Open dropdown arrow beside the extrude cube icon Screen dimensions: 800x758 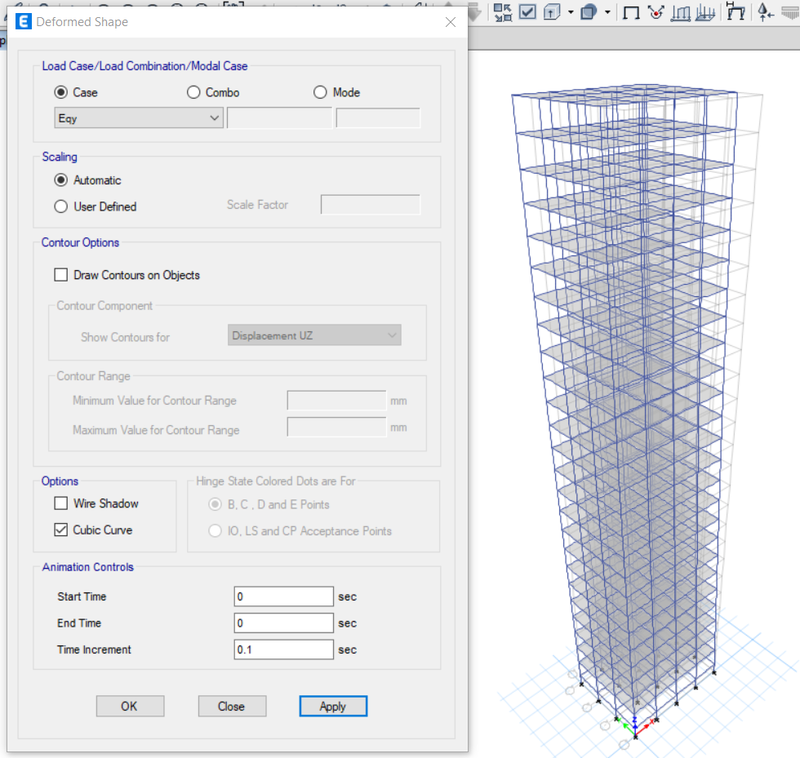coord(570,12)
